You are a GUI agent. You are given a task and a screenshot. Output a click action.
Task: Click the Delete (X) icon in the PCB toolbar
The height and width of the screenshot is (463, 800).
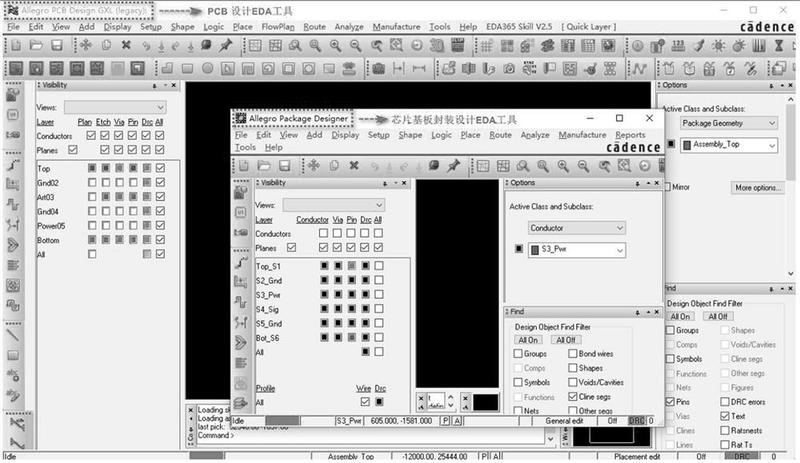click(x=125, y=46)
